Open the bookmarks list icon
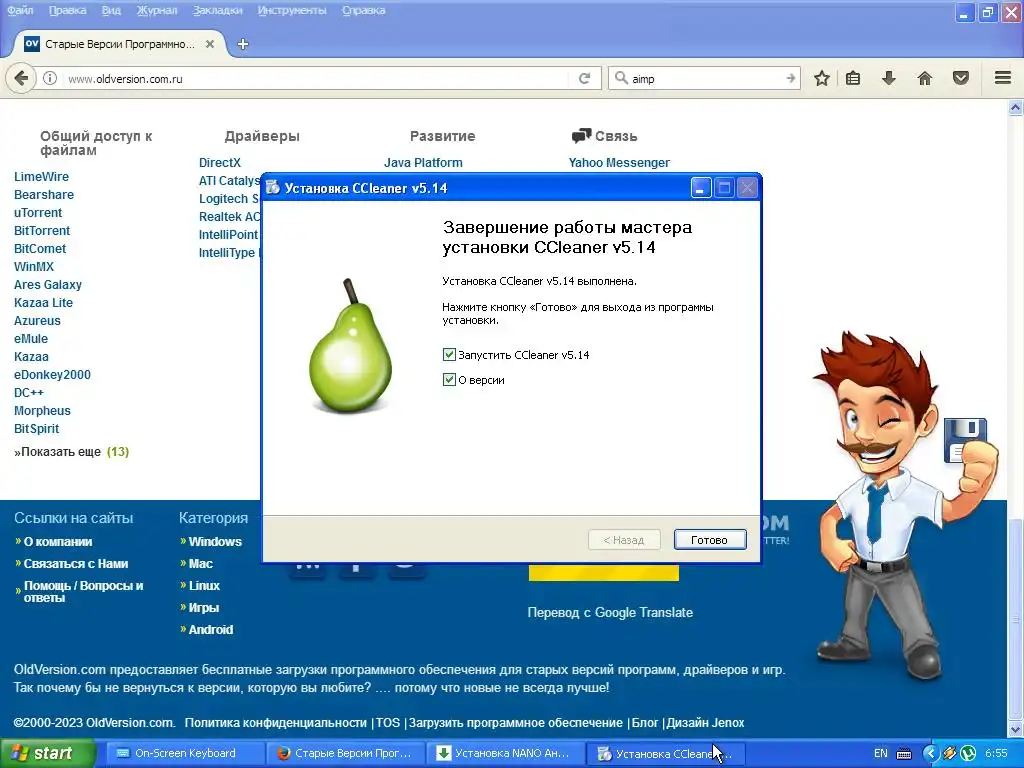Screen dimensions: 1024x768 click(853, 78)
